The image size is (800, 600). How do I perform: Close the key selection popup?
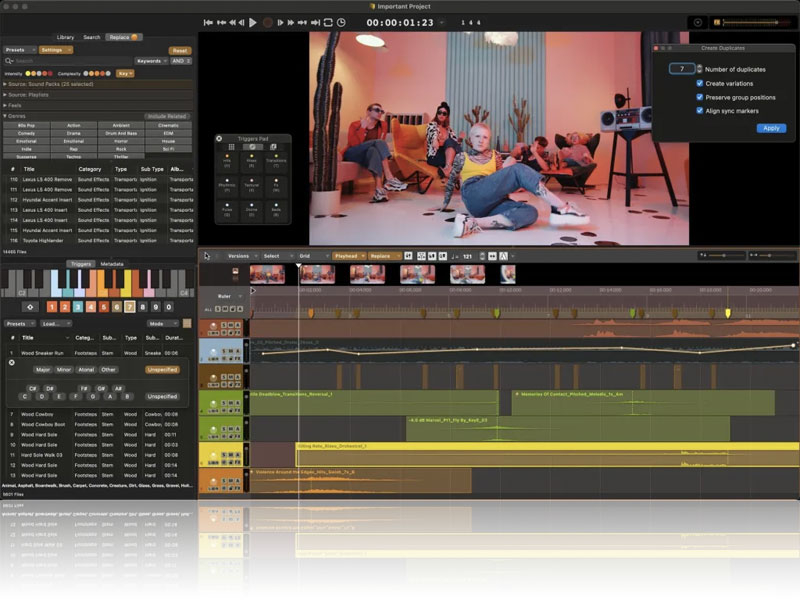click(x=12, y=362)
